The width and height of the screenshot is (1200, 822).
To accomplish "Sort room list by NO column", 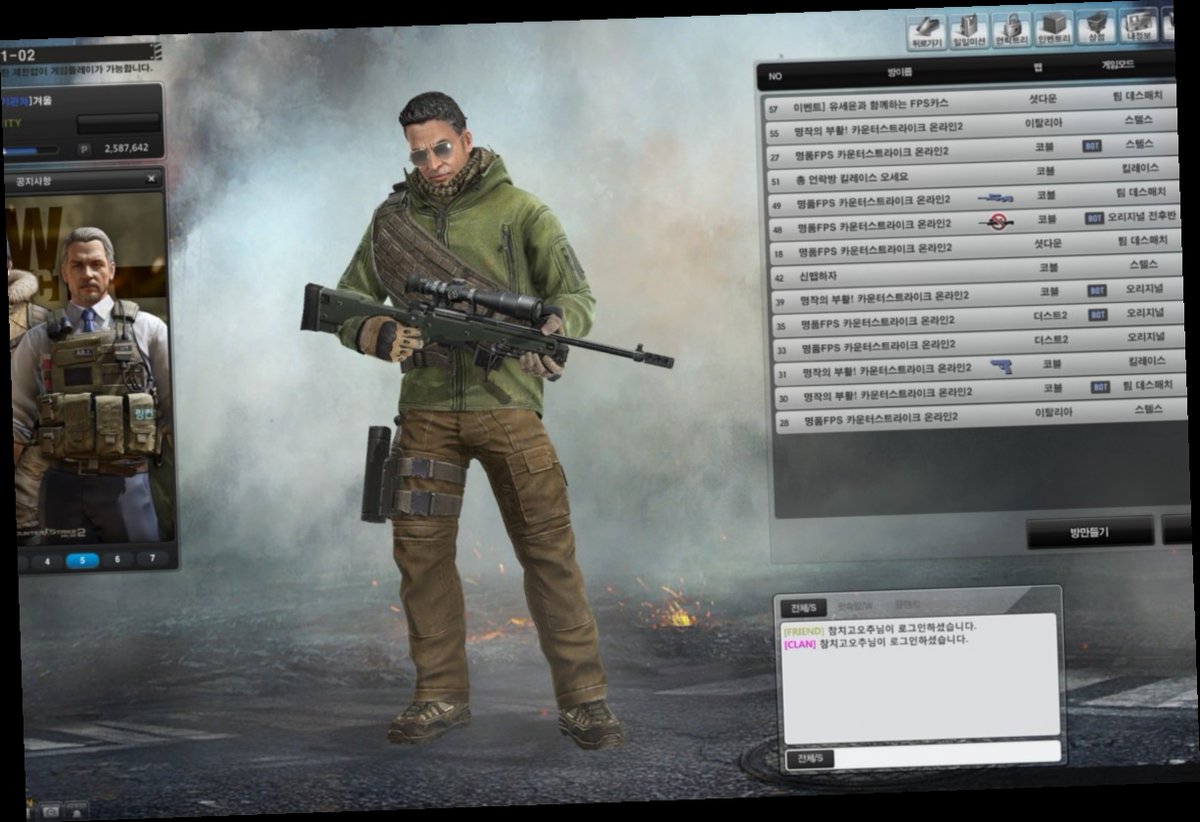I will coord(775,75).
